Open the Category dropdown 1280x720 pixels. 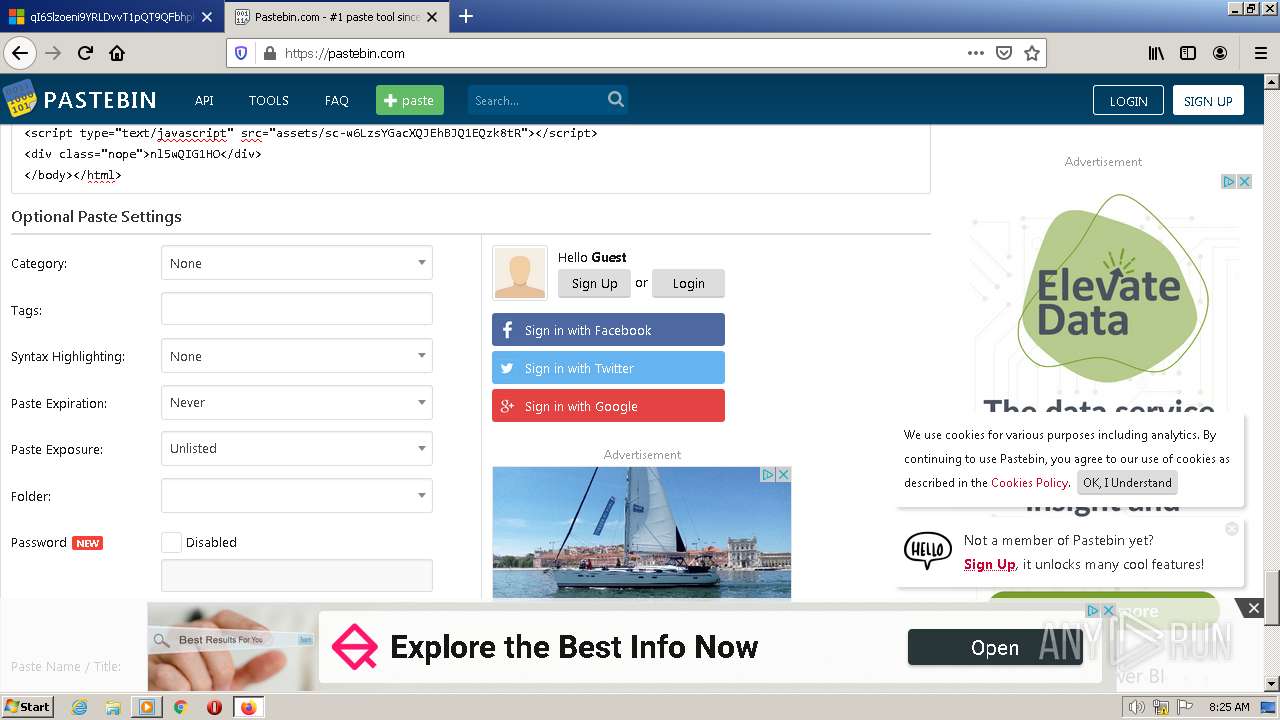297,263
